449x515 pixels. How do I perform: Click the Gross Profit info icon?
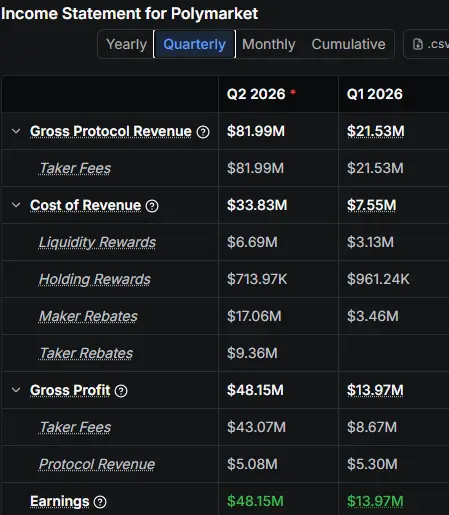(x=121, y=391)
